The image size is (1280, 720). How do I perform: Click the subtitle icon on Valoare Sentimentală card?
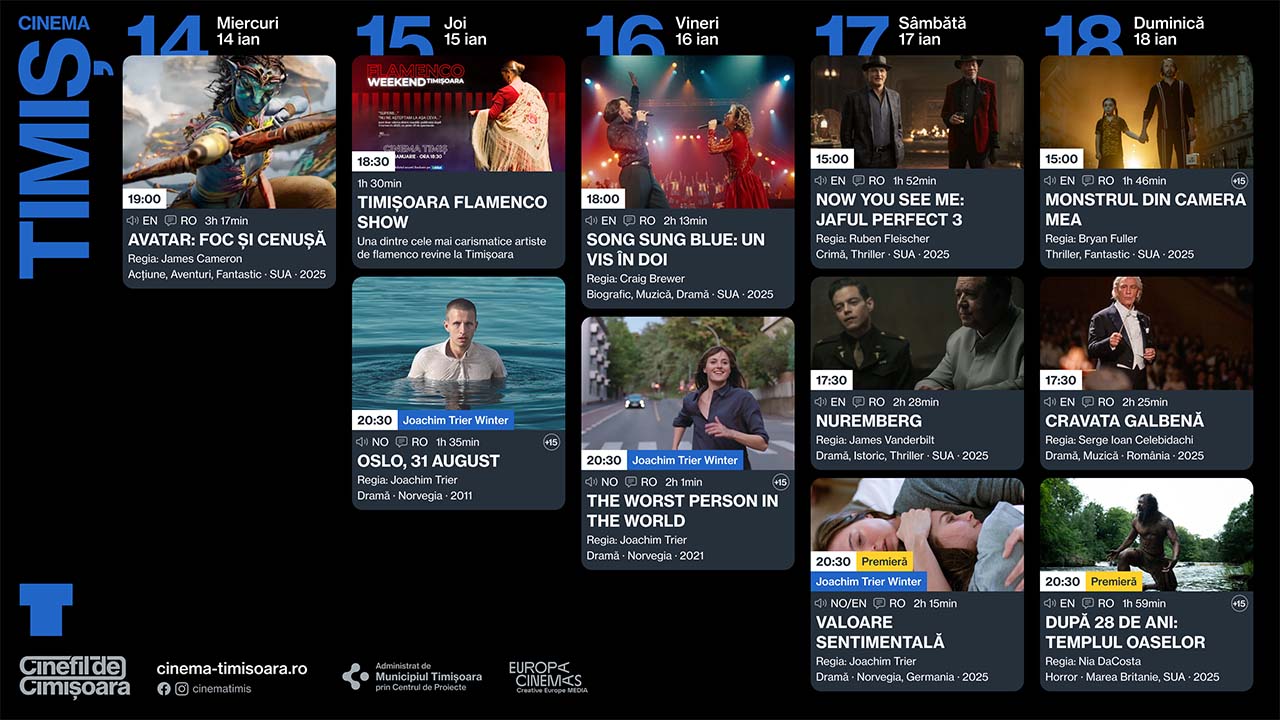879,604
